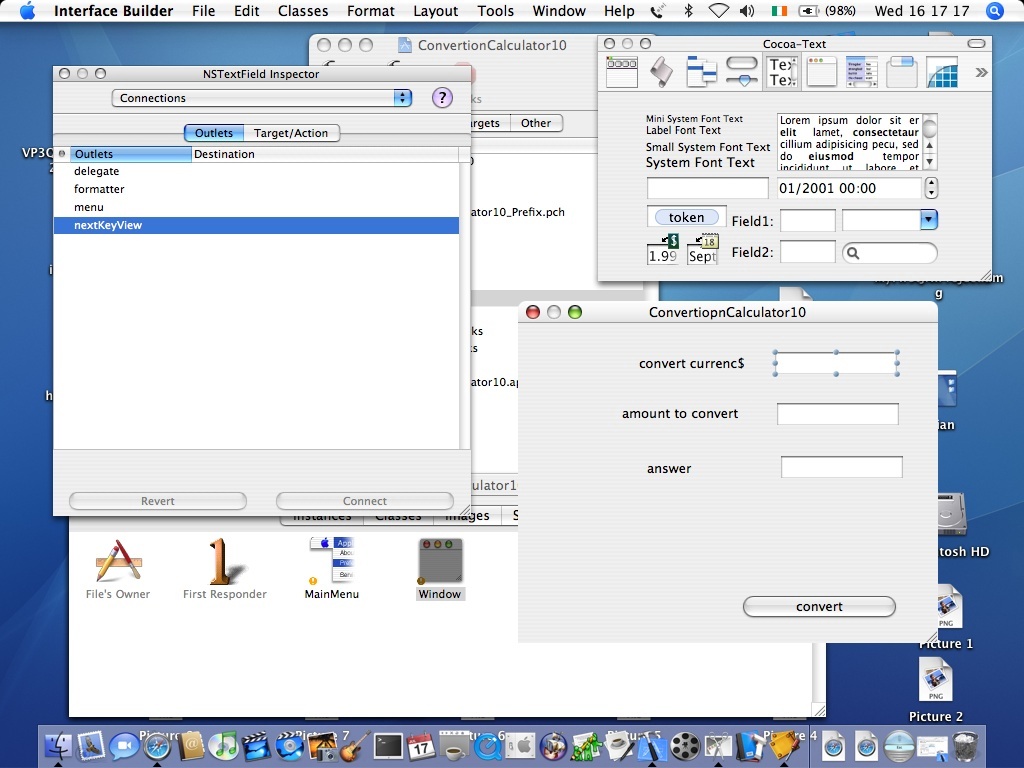Select the nextKeyView outlet row
The width and height of the screenshot is (1024, 768).
tap(257, 225)
